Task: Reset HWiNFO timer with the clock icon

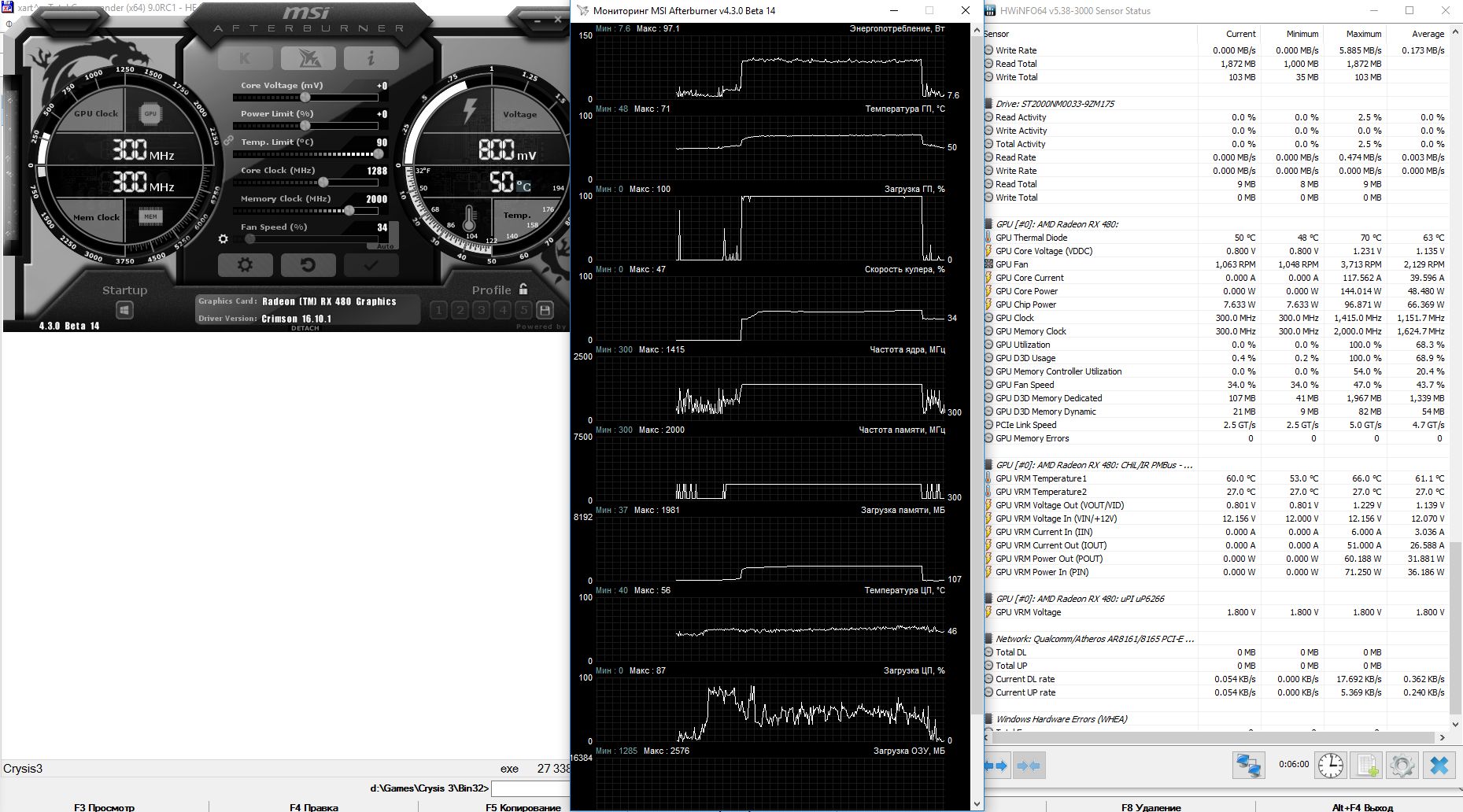Action: point(1331,765)
